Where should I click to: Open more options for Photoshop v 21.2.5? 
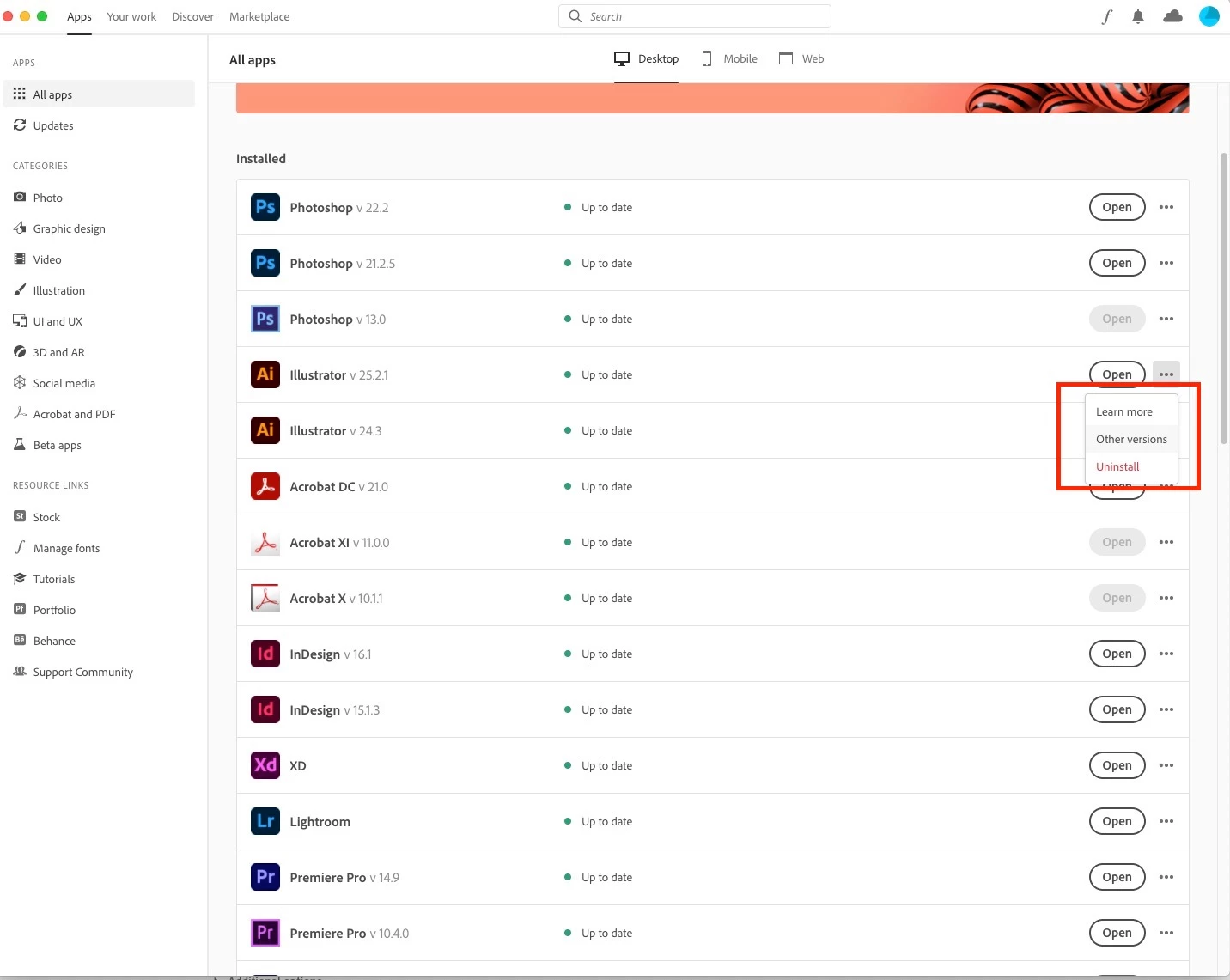tap(1166, 263)
